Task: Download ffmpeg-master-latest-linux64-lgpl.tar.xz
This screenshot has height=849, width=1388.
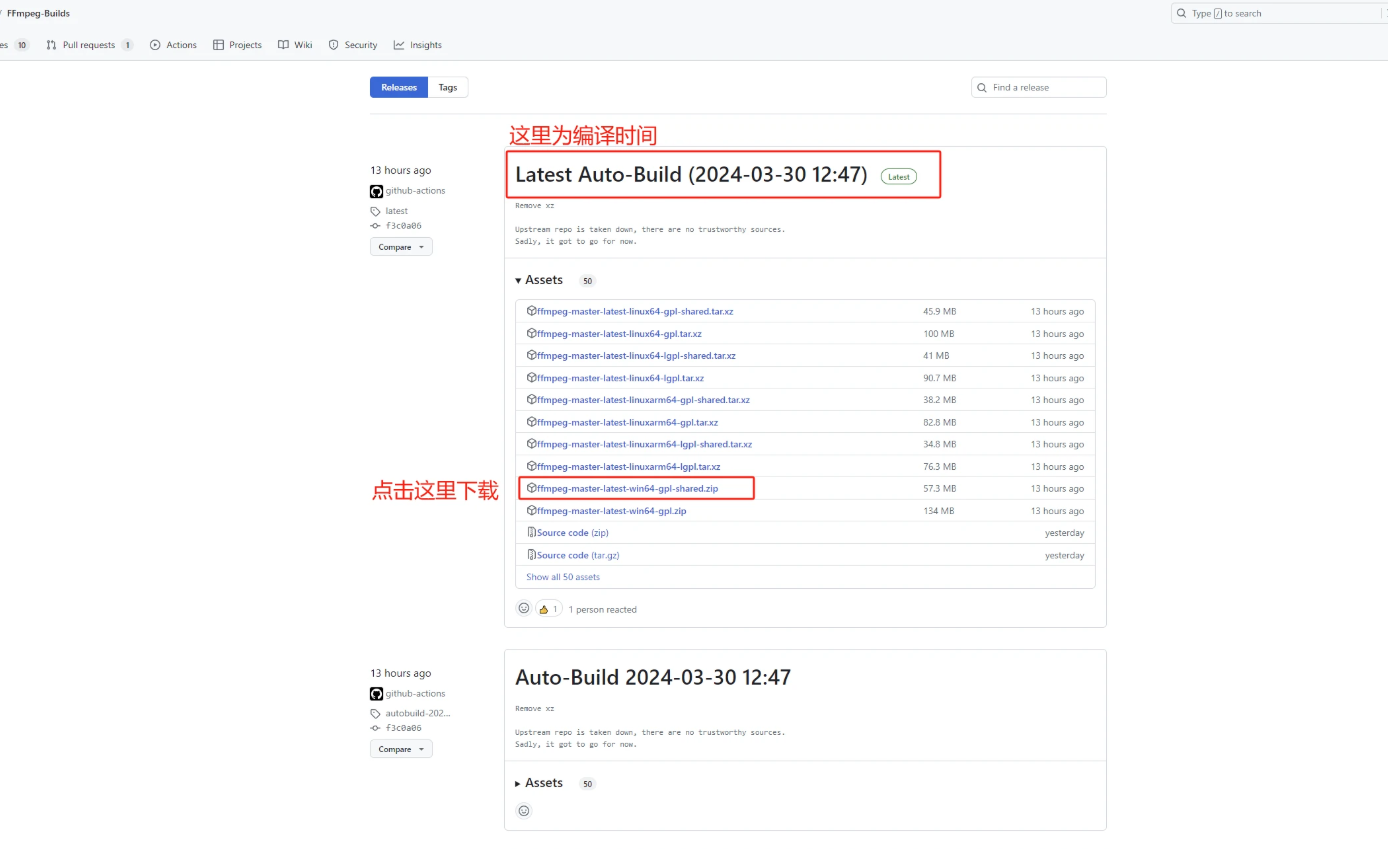Action: click(620, 378)
